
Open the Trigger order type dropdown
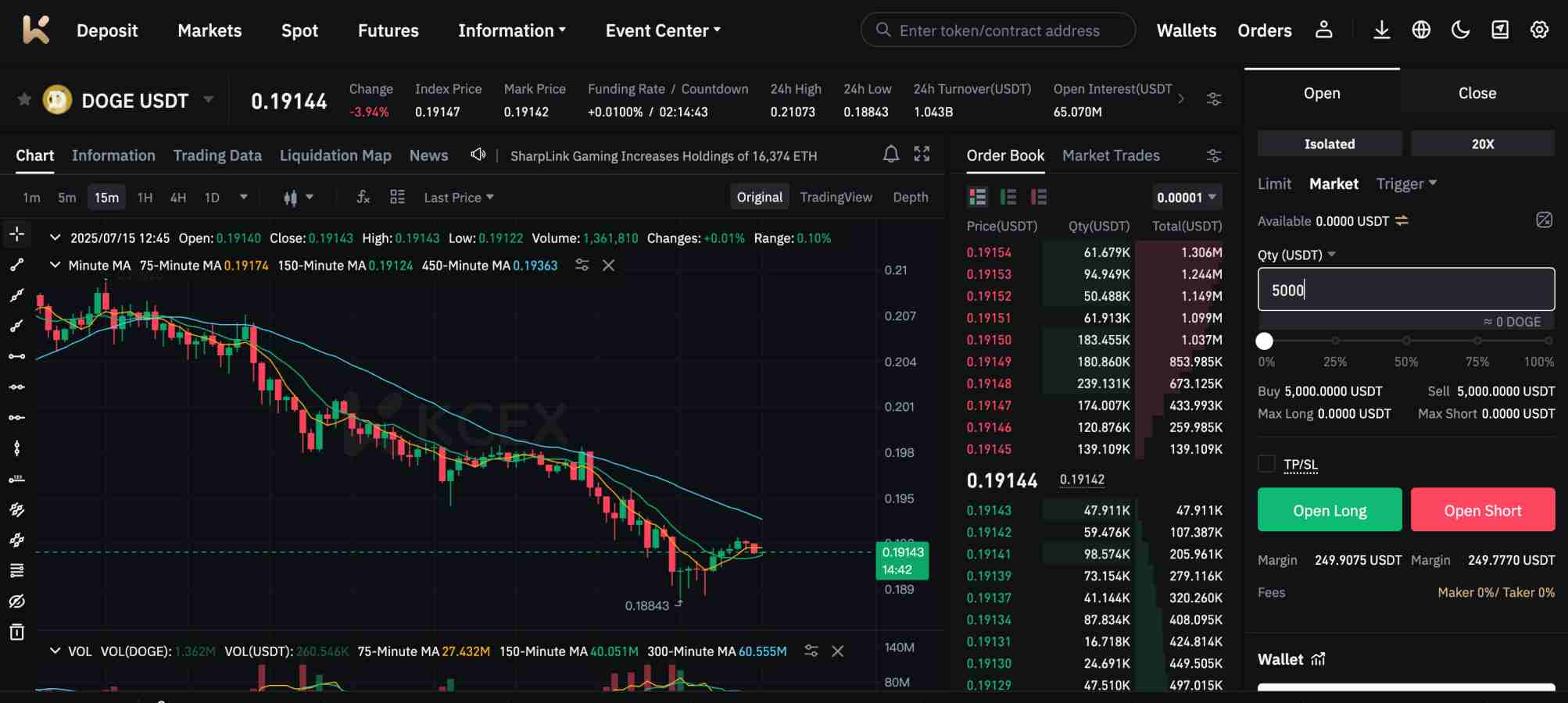pos(1406,184)
